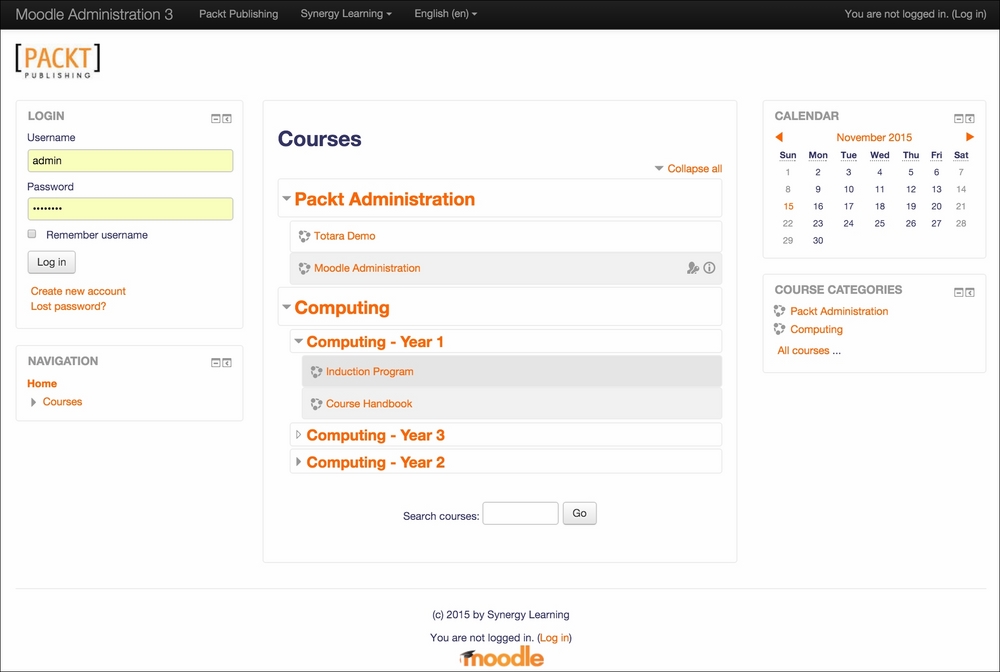Click Computing - Year 3 heading text
Image resolution: width=1000 pixels, height=672 pixels.
376,435
